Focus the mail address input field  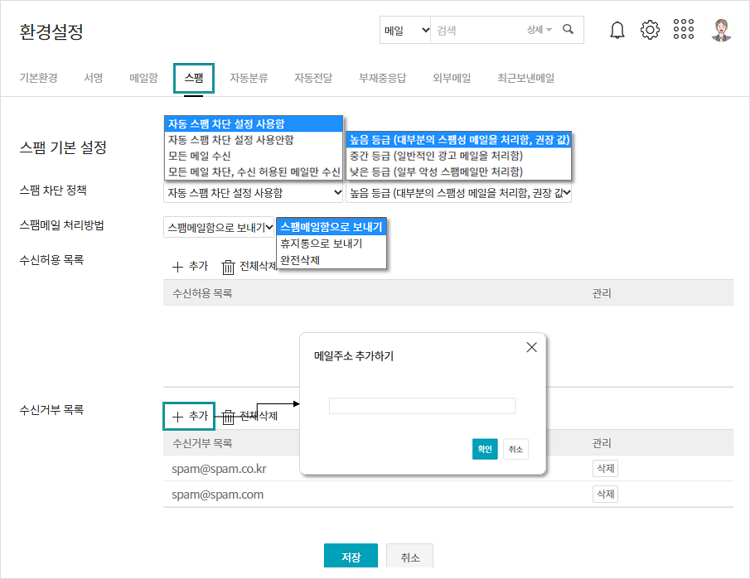pos(422,406)
